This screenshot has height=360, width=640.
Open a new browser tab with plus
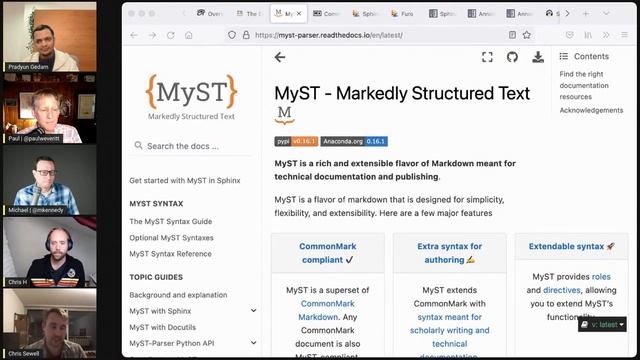pyautogui.click(x=586, y=13)
